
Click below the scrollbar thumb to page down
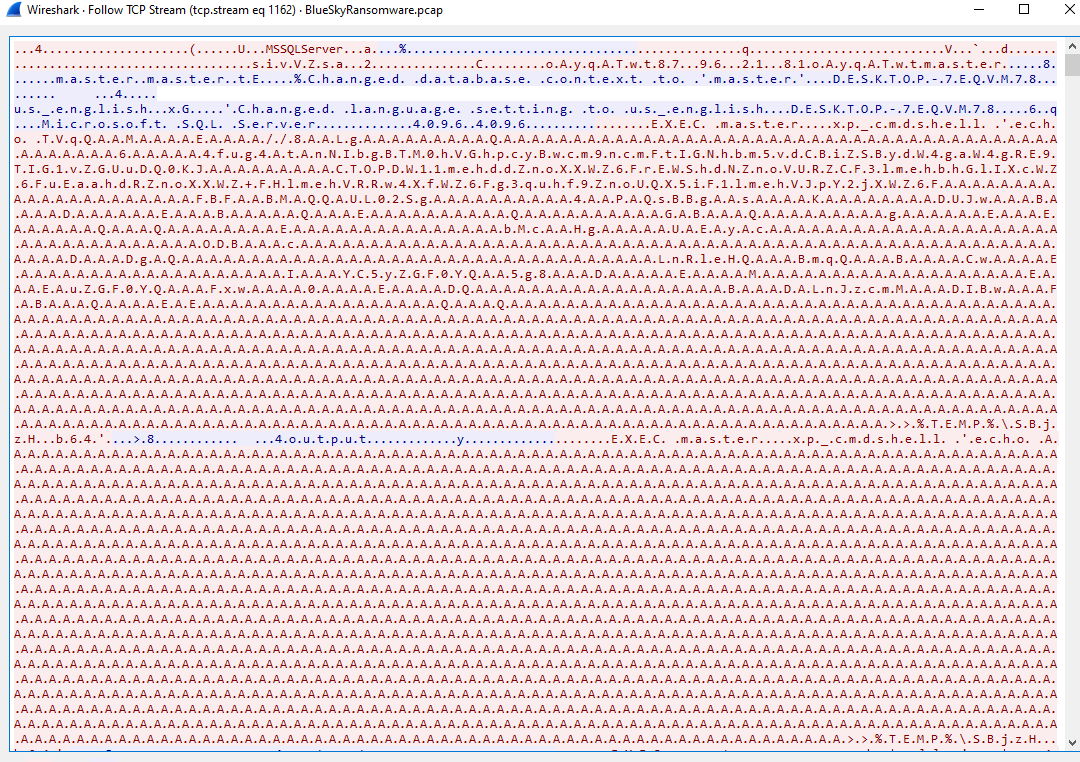pos(1071,400)
